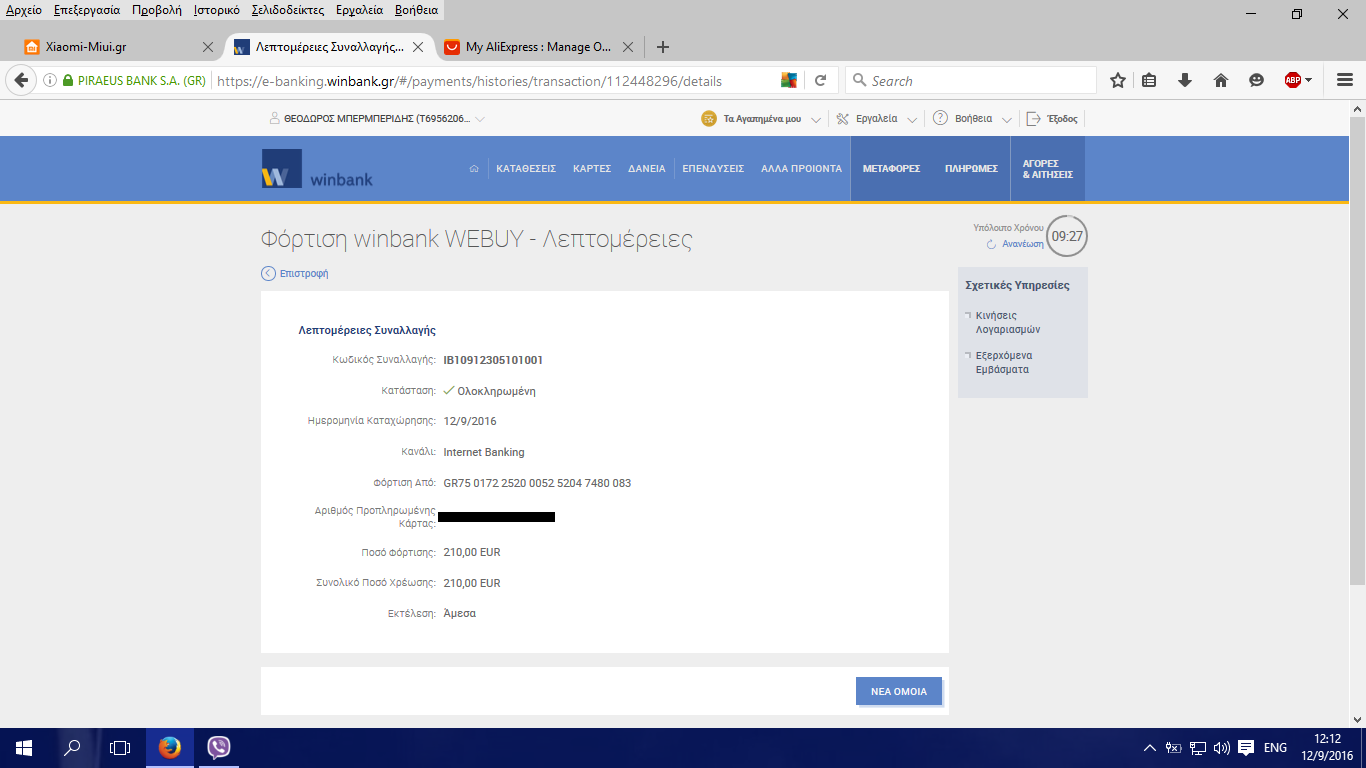Open the ΑΛΛΑ ΠΡΟΪΟΝΤΑ menu
Image resolution: width=1366 pixels, height=768 pixels.
(x=802, y=169)
